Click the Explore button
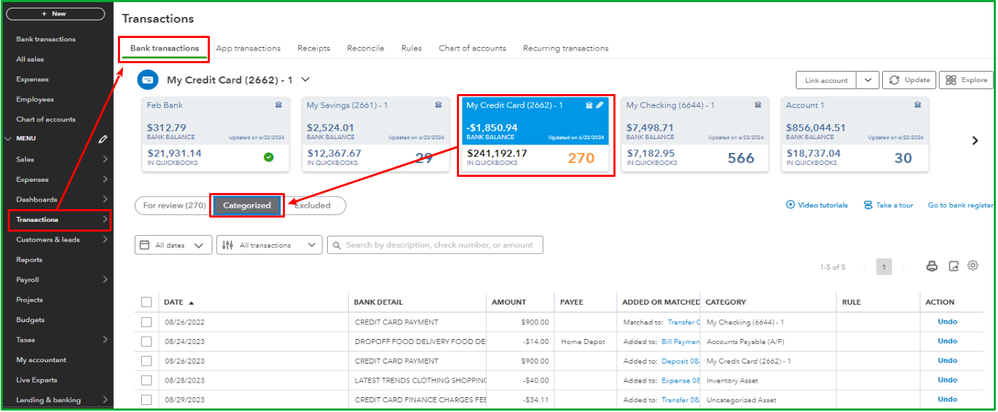This screenshot has height=412, width=998. [x=966, y=80]
